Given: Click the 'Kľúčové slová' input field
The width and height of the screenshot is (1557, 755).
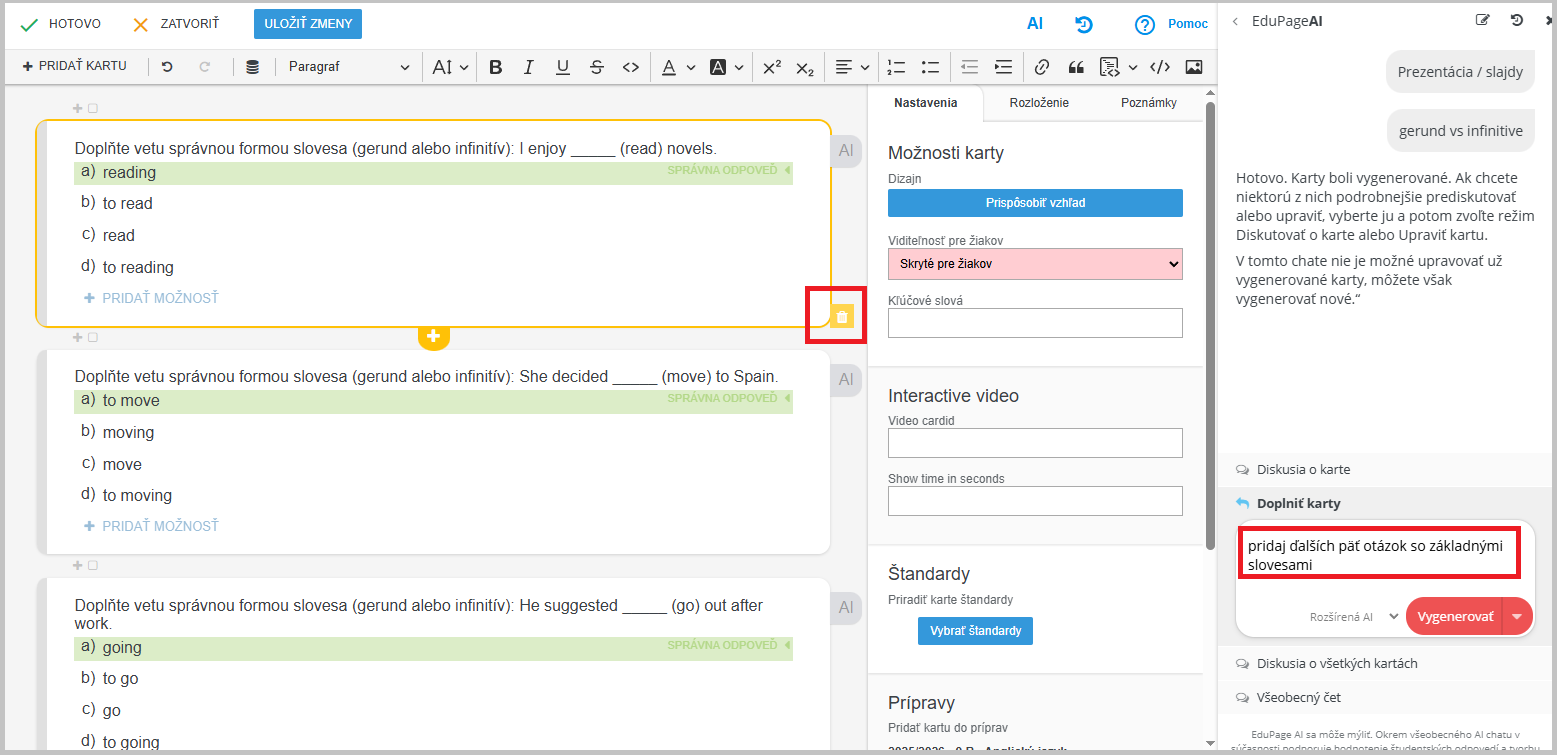Looking at the screenshot, I should (1035, 323).
